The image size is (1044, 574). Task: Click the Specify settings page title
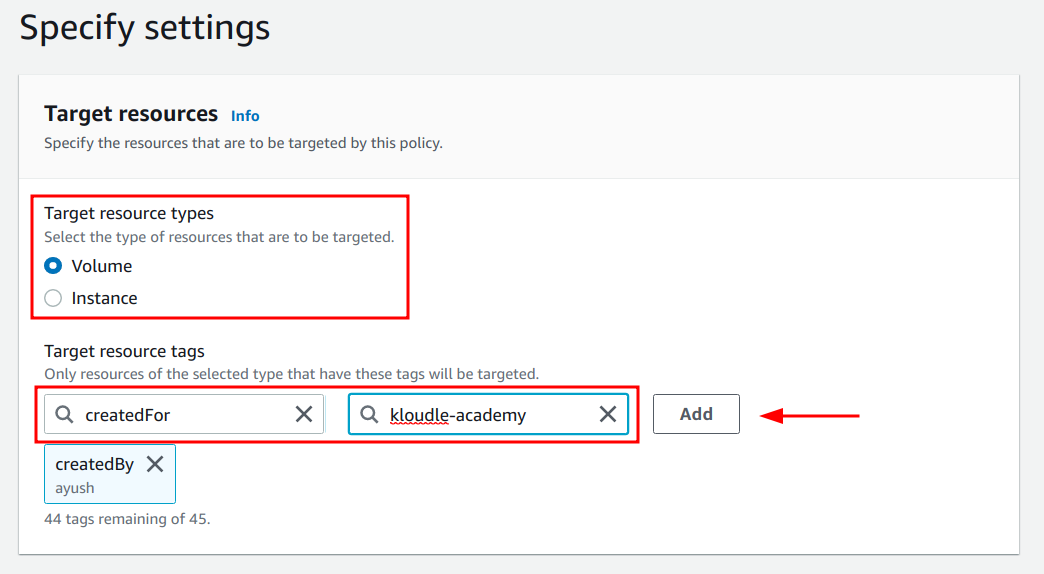(144, 28)
